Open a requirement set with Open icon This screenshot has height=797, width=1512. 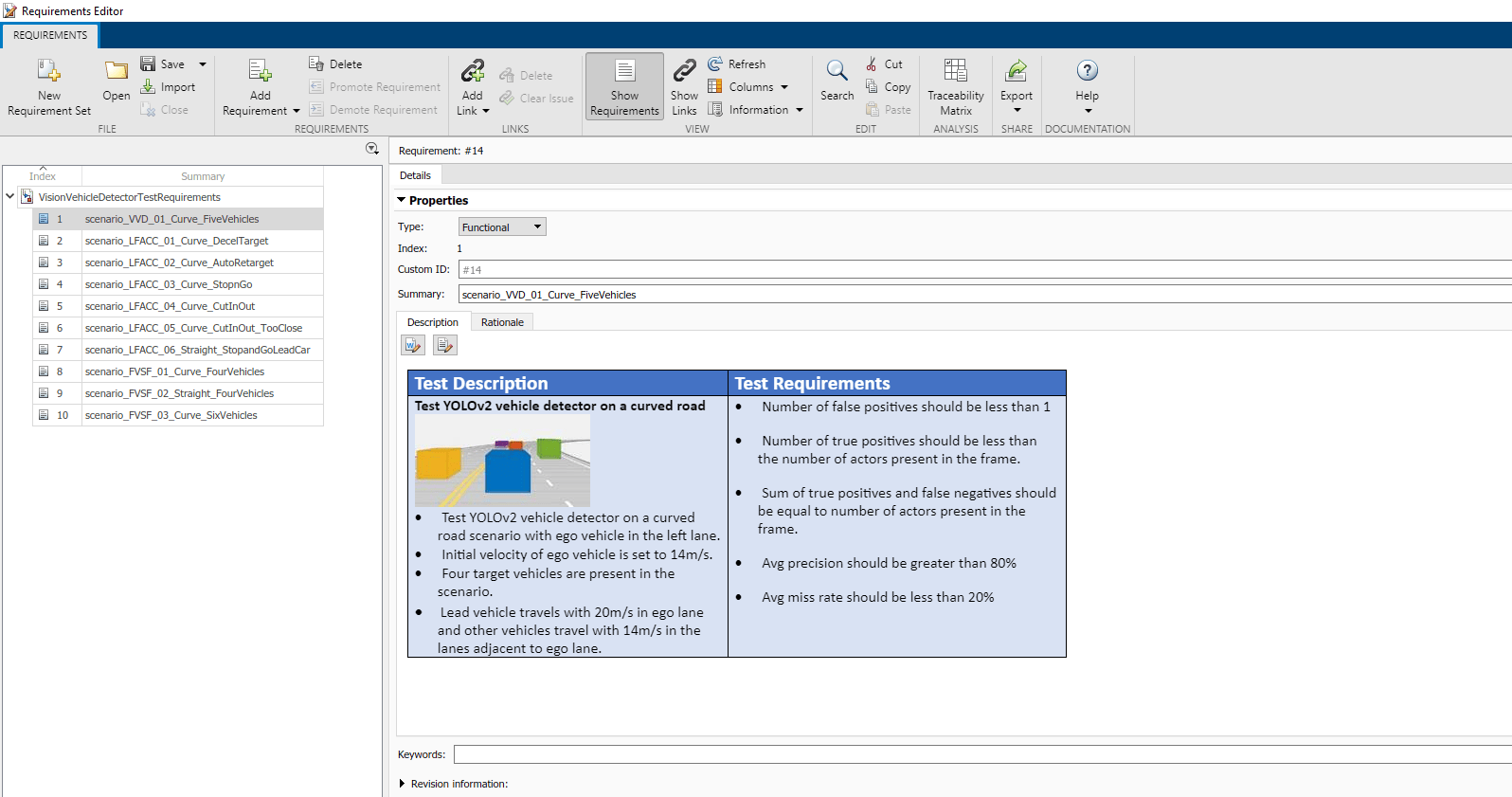[117, 71]
